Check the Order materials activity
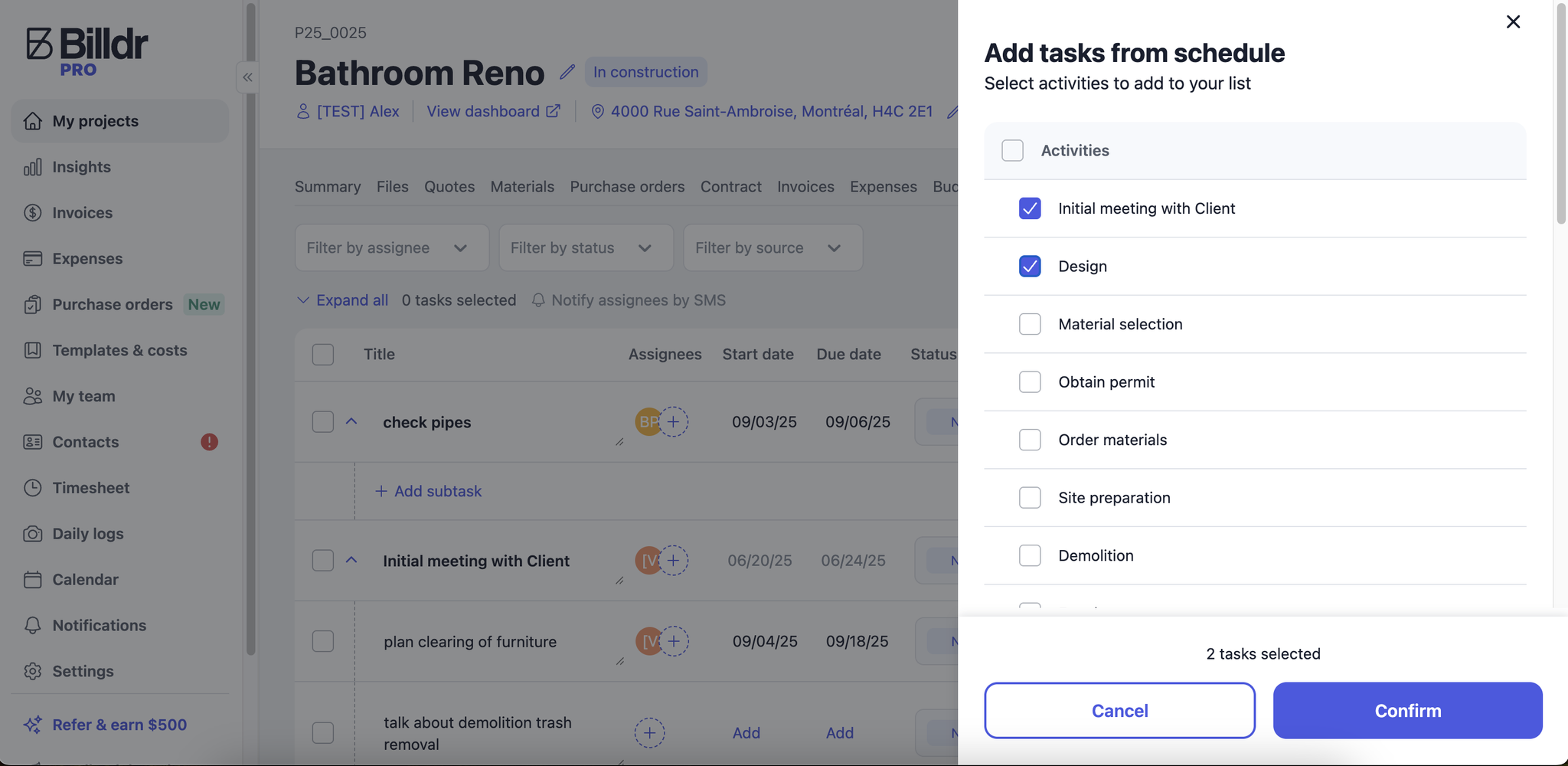1568x766 pixels. click(1030, 440)
